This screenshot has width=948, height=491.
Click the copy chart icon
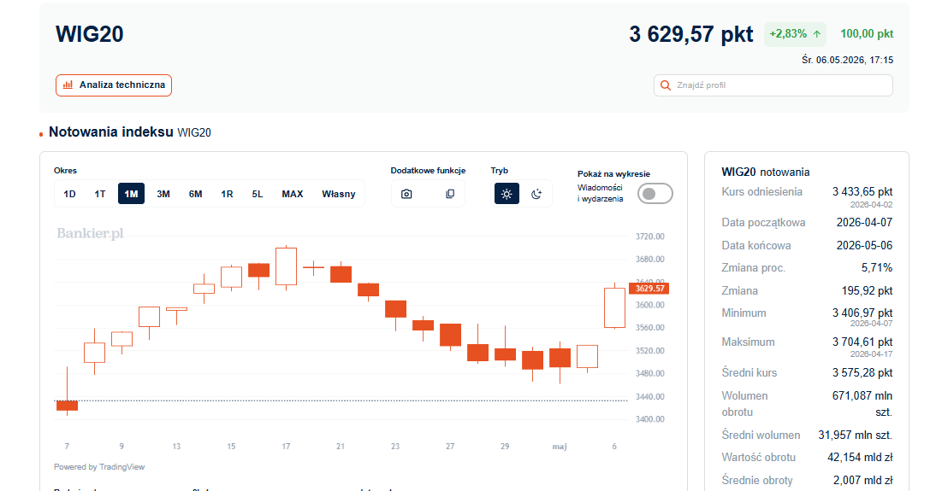(450, 194)
